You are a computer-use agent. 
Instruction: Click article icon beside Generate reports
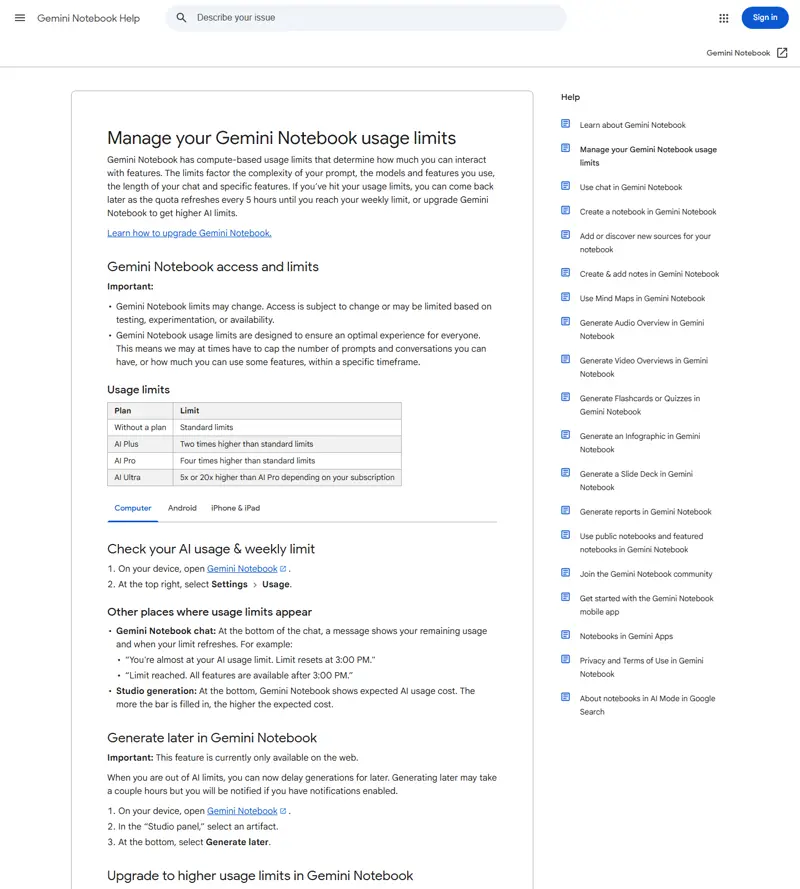point(565,510)
